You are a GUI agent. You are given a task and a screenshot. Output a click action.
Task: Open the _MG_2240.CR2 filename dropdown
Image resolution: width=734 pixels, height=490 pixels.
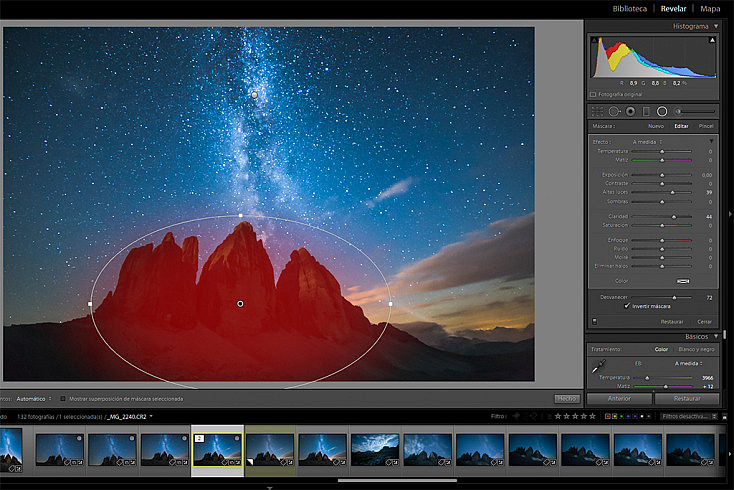pos(130,417)
